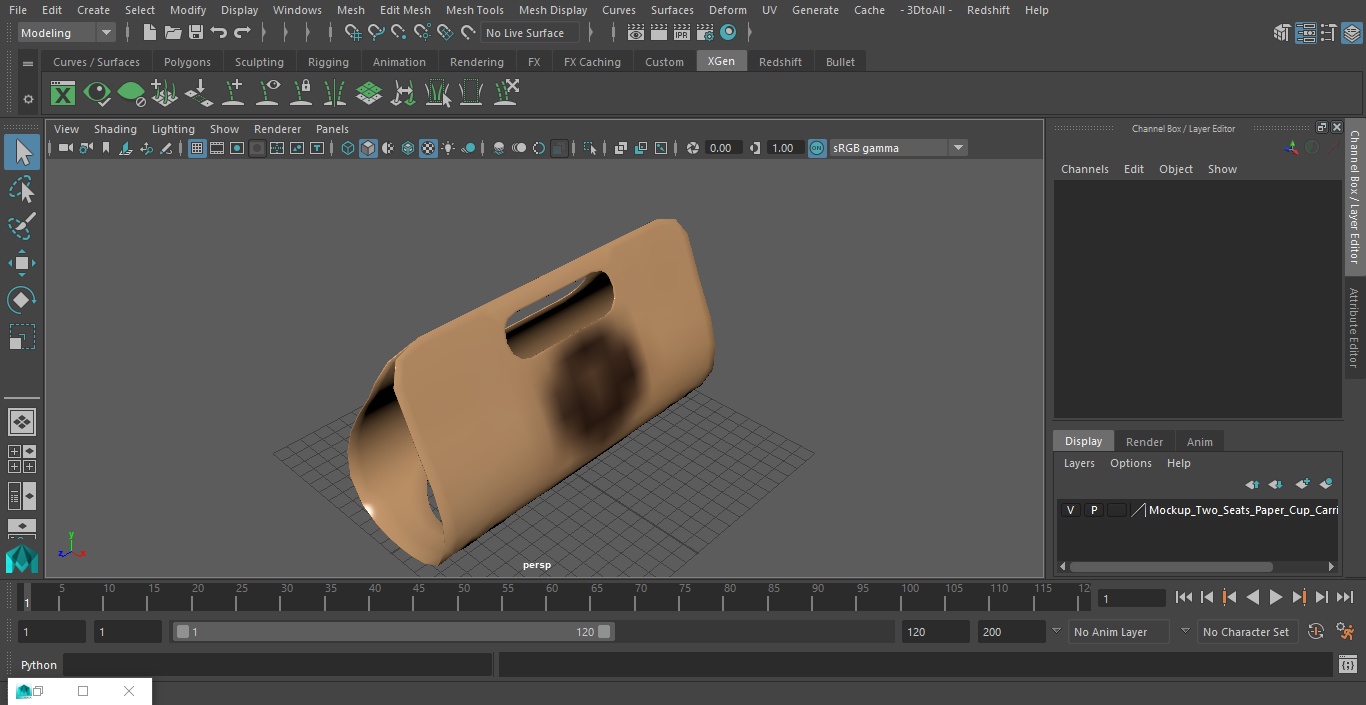Toggle the film gate display
The image size is (1366, 705).
[217, 148]
